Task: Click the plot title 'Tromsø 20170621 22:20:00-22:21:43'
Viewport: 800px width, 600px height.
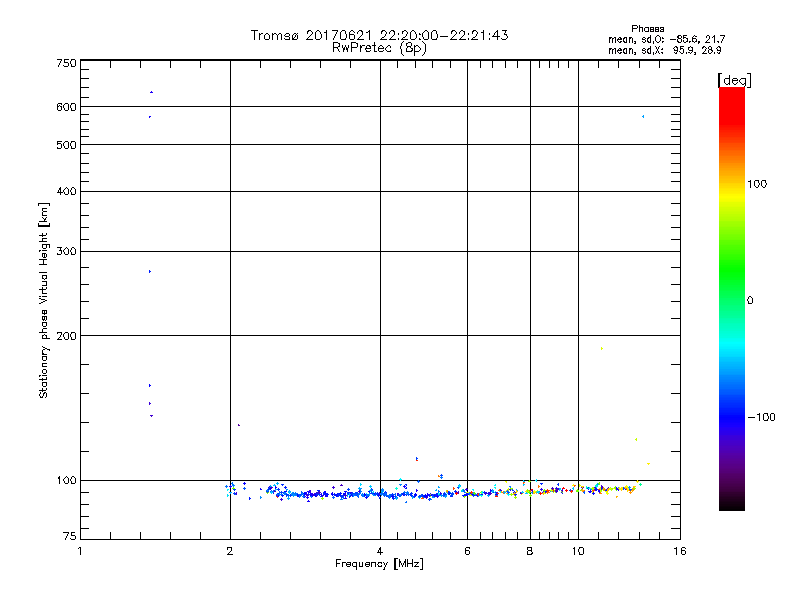Action: (x=379, y=35)
